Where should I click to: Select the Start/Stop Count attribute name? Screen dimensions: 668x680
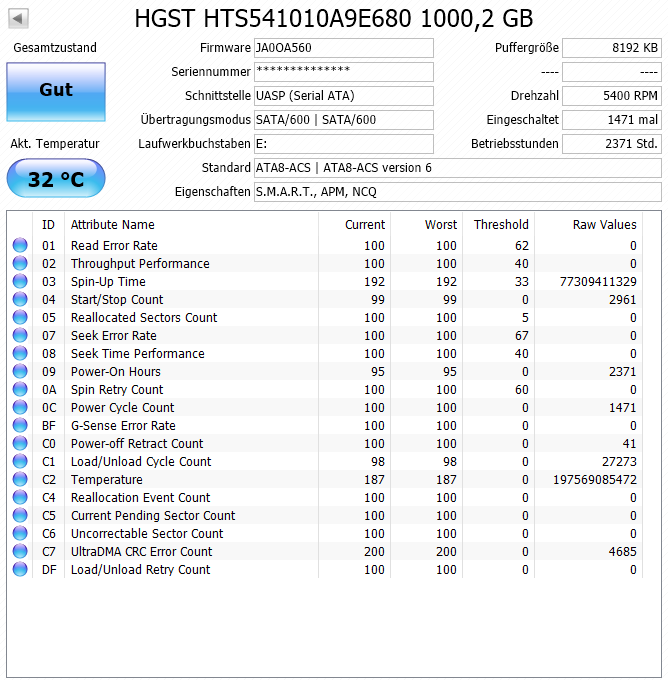tap(117, 299)
